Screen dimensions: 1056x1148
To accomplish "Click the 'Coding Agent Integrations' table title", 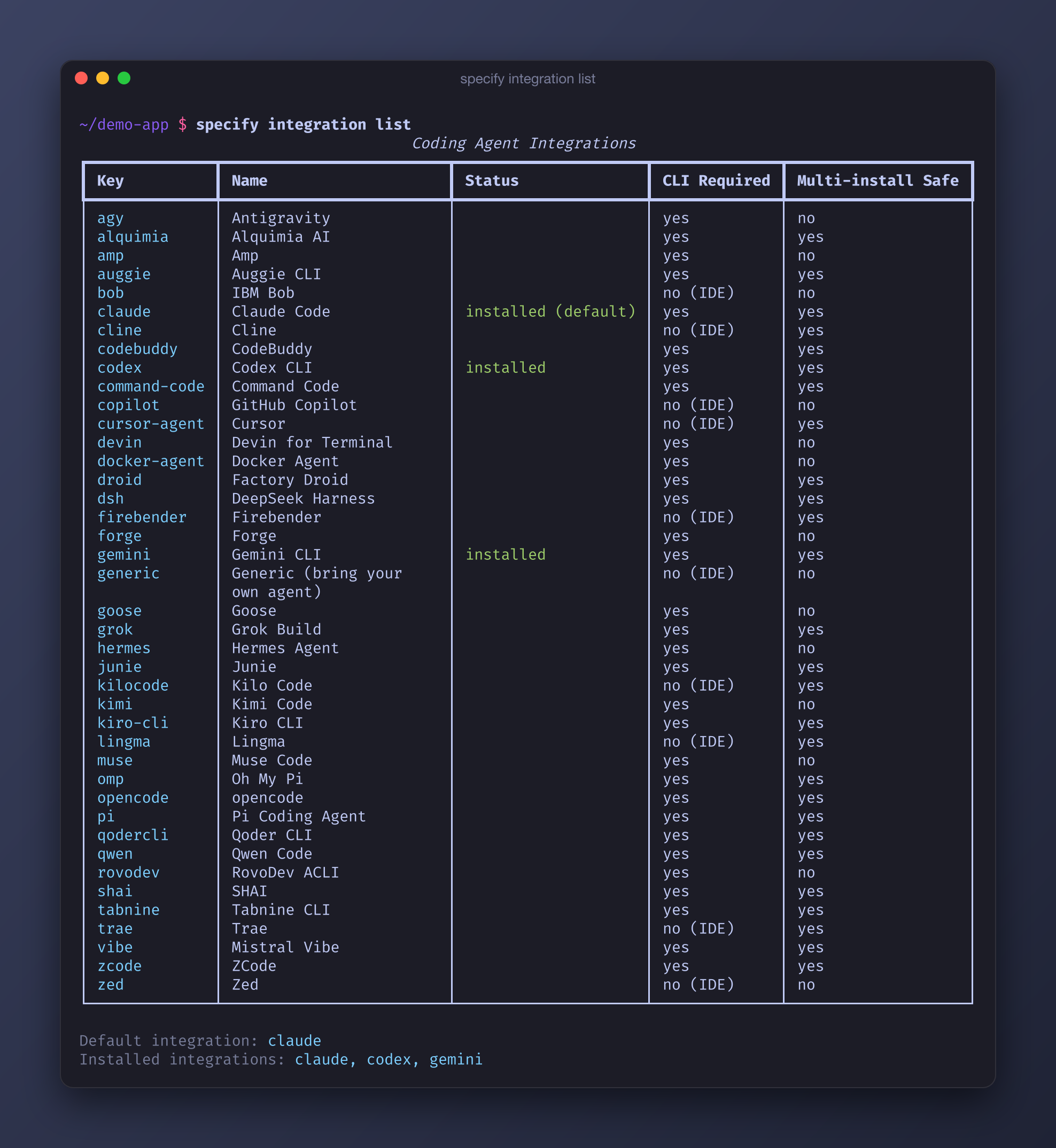I will pos(524,143).
